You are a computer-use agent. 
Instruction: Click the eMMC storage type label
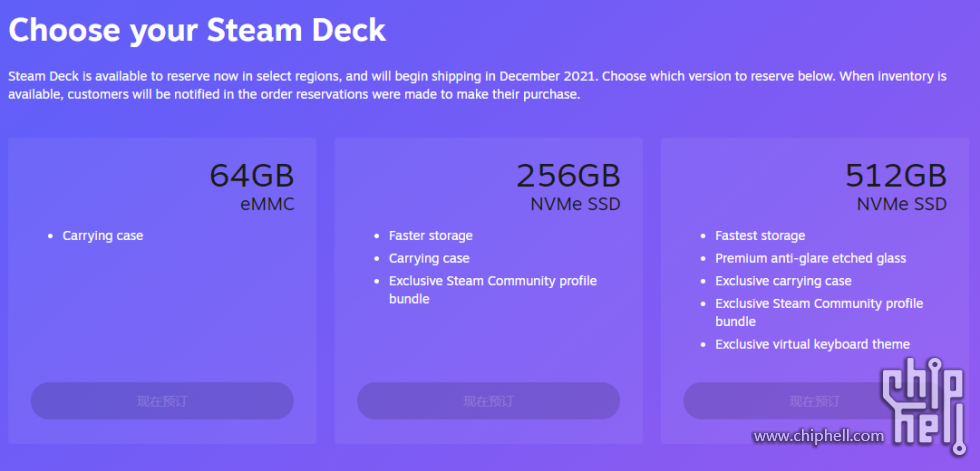pyautogui.click(x=267, y=204)
